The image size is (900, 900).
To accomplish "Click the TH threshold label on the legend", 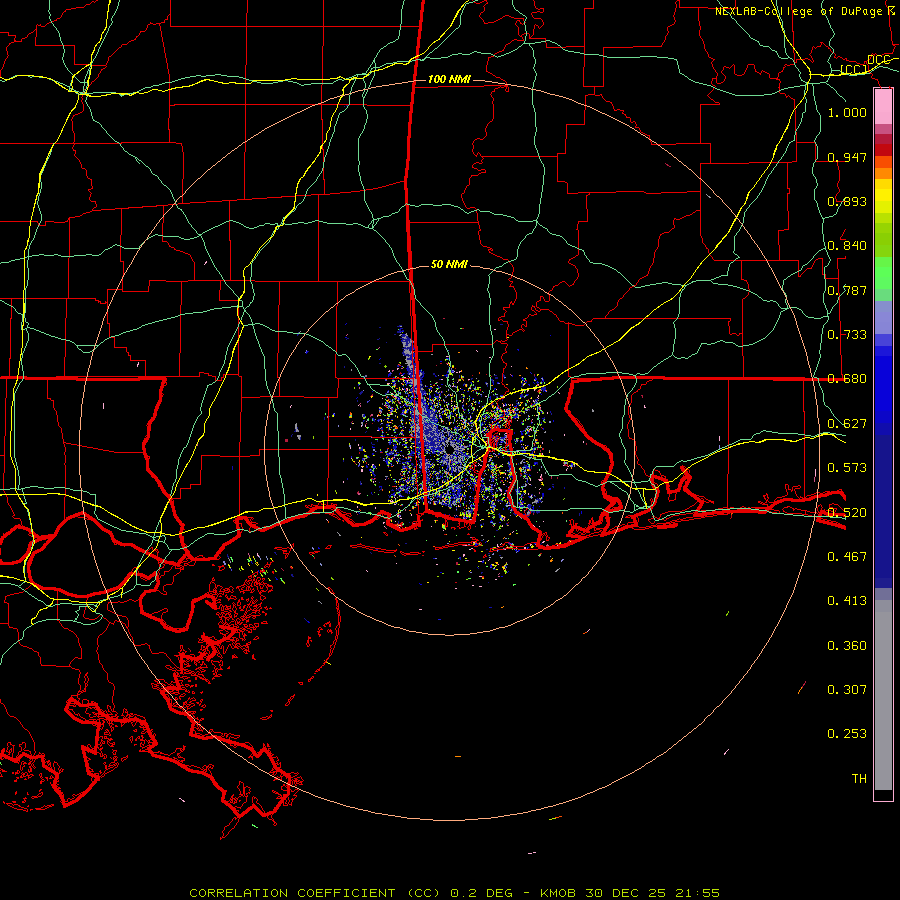I will click(859, 778).
